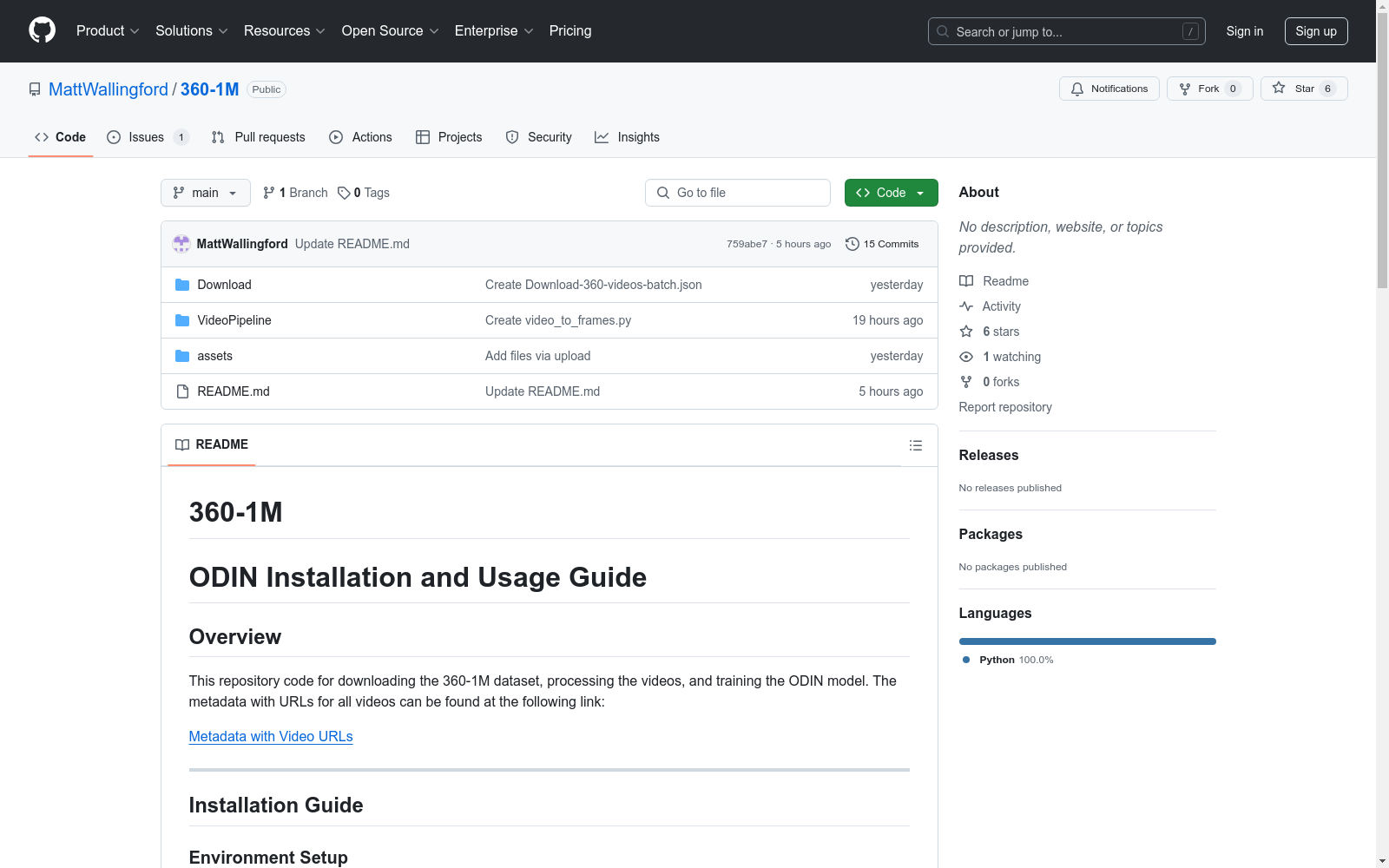Open README.md file name
The image size is (1389, 868).
pos(234,391)
